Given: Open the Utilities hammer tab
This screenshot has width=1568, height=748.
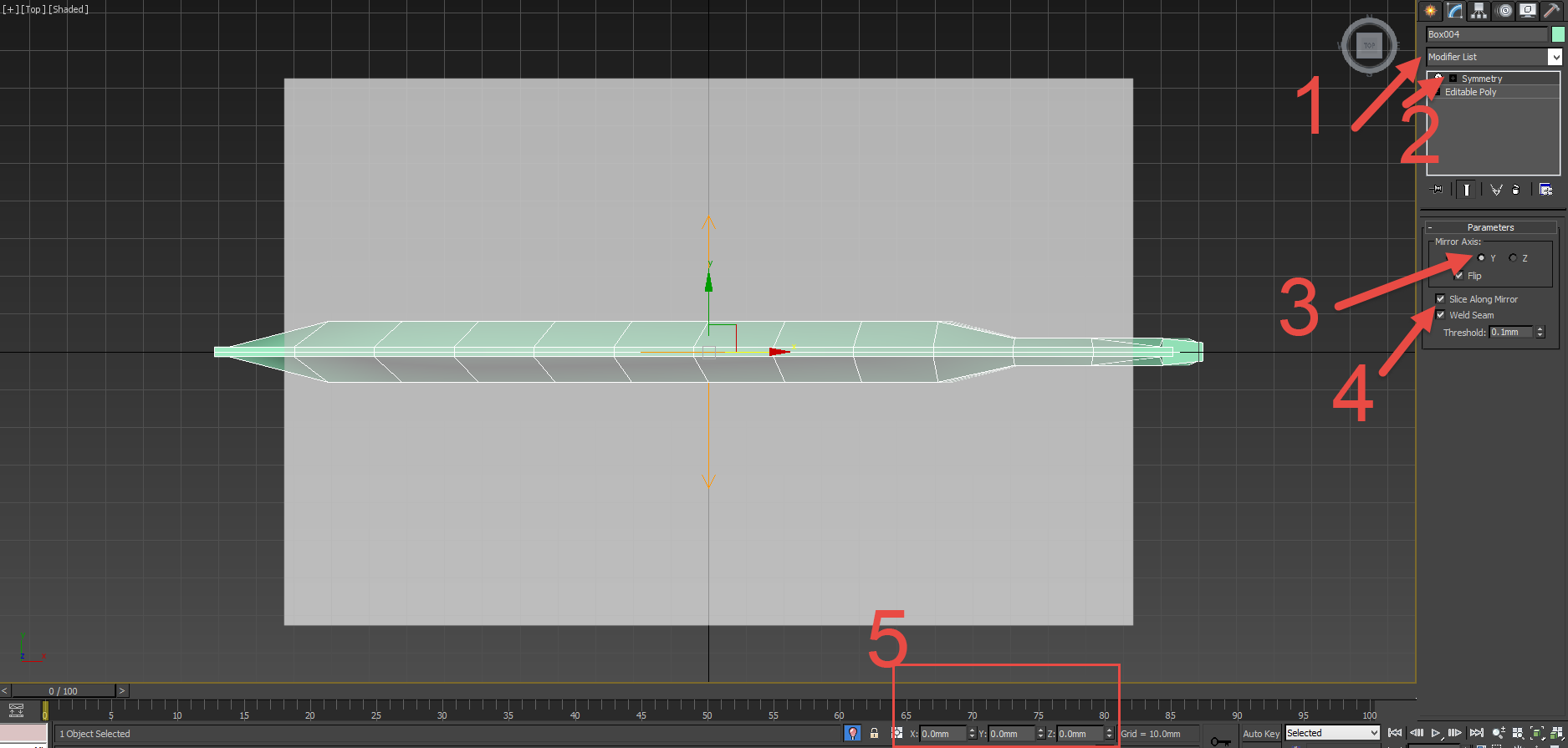Looking at the screenshot, I should pos(1552,11).
